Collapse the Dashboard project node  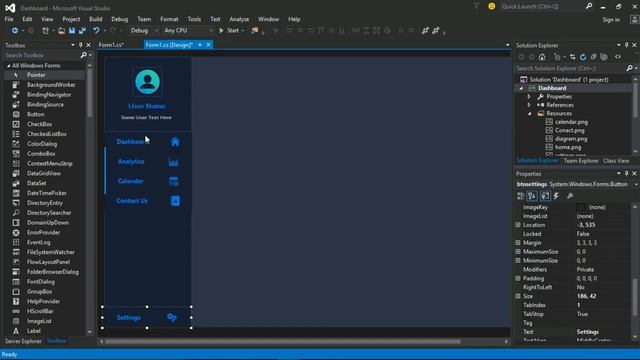point(521,88)
